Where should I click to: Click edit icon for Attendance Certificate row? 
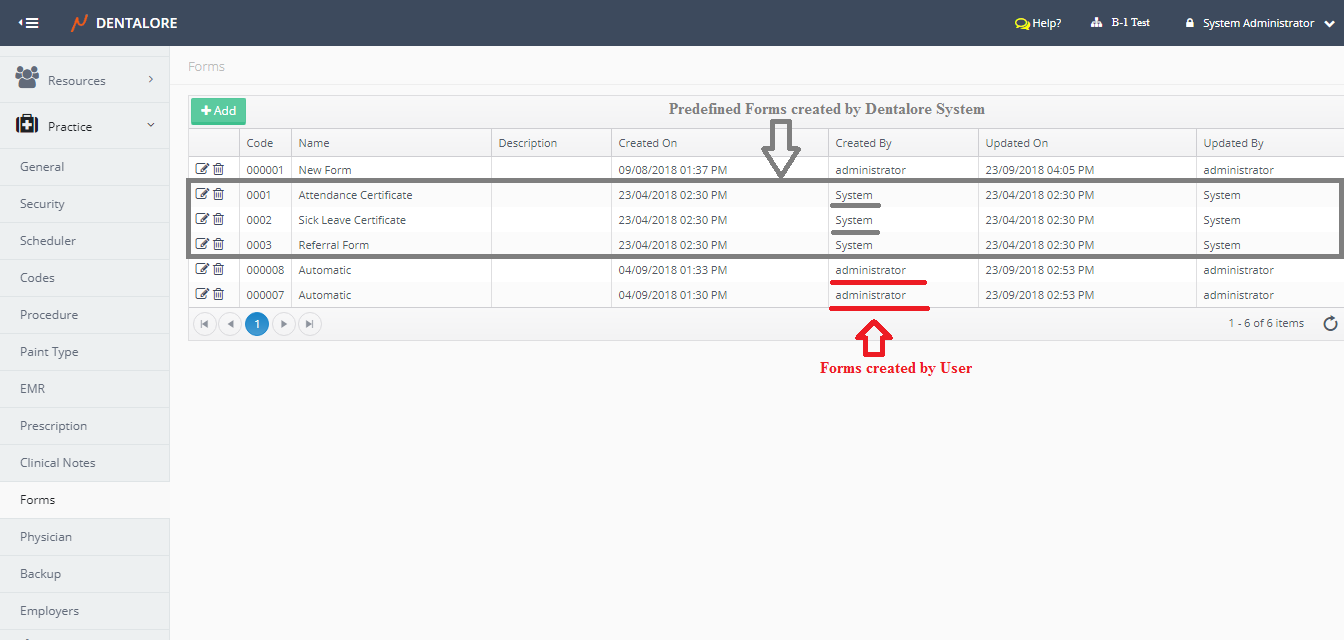[x=202, y=194]
